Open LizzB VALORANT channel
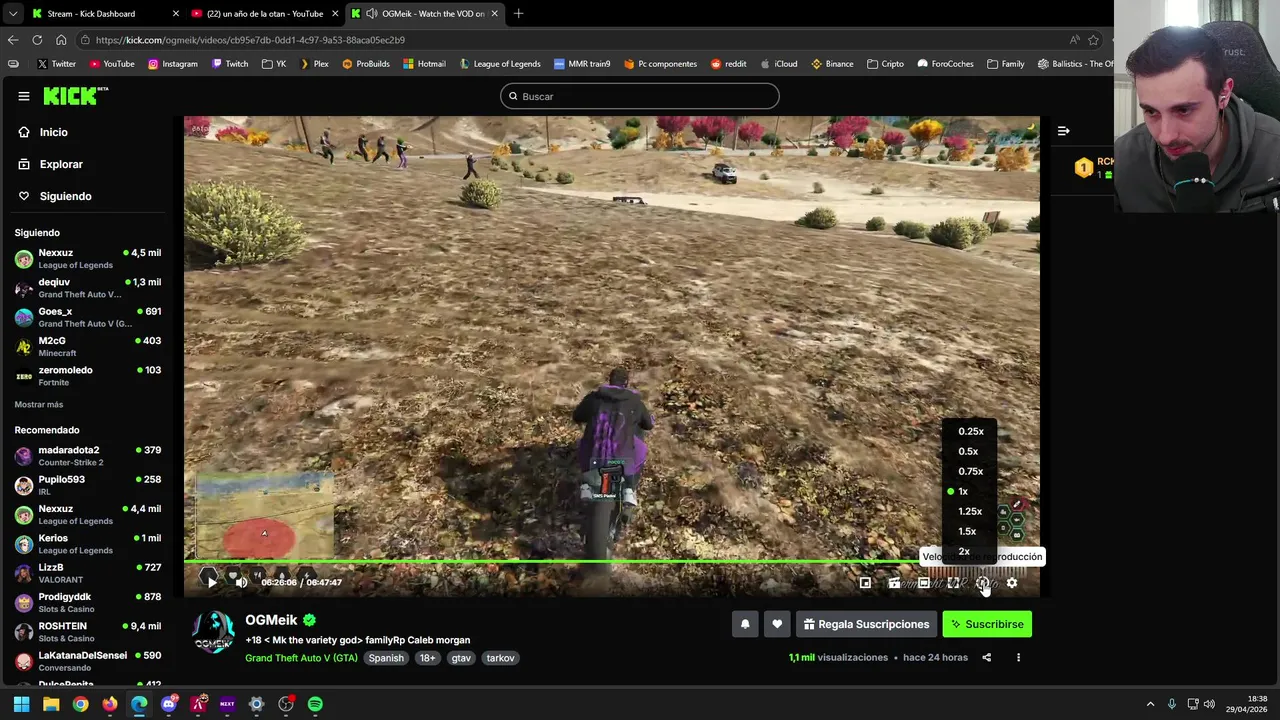The width and height of the screenshot is (1280, 720). click(x=88, y=573)
